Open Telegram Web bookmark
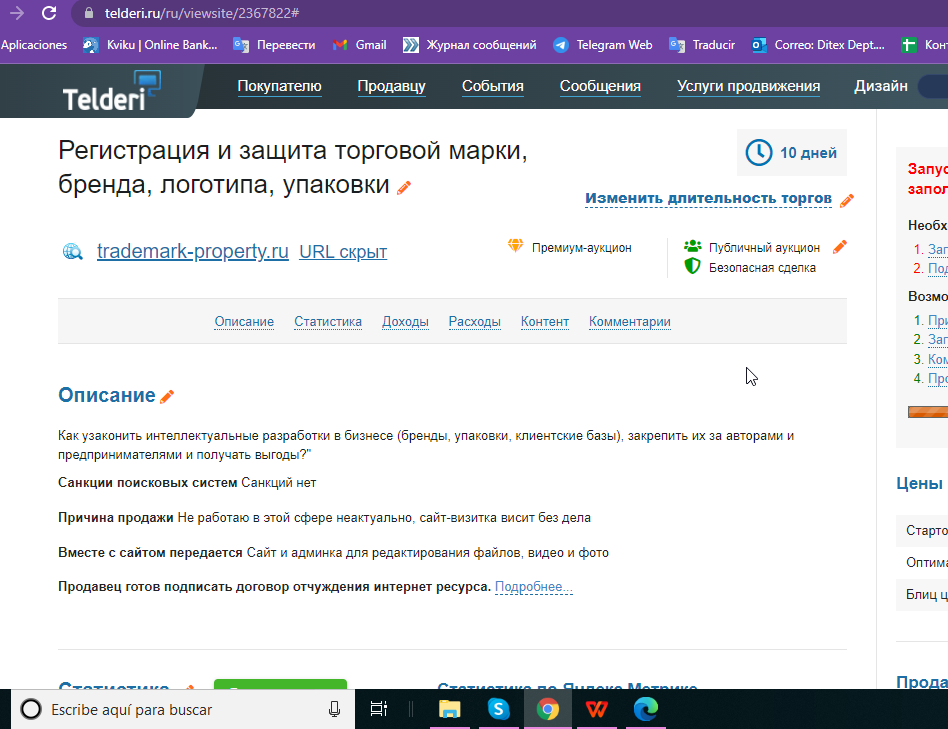Viewport: 948px width, 729px height. point(603,45)
